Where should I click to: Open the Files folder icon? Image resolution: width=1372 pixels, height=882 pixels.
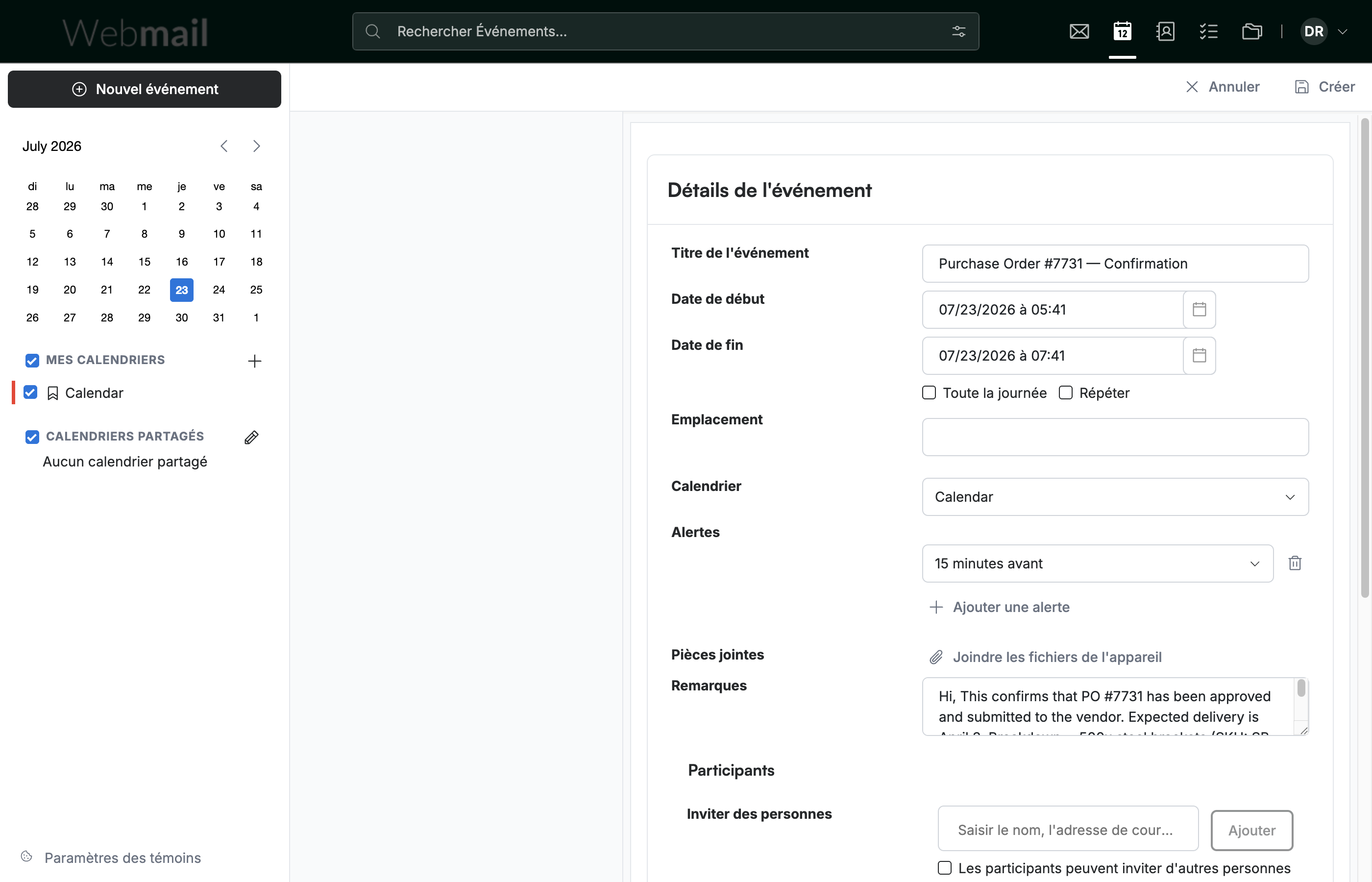[x=1252, y=31]
